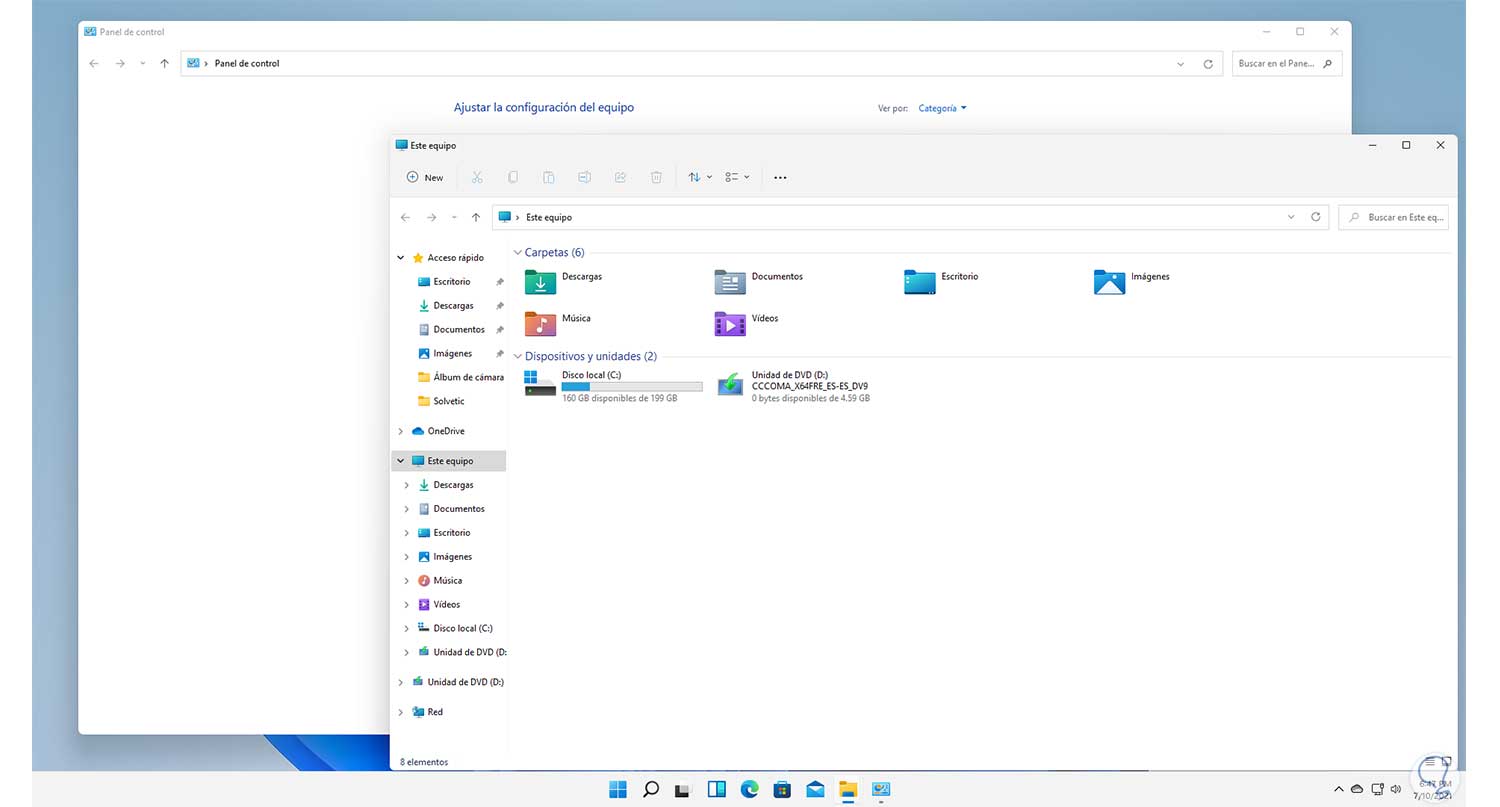Viewport: 1500px width, 807px height.
Task: Select the Escritorio folder in the Carpetas group
Action: (942, 281)
